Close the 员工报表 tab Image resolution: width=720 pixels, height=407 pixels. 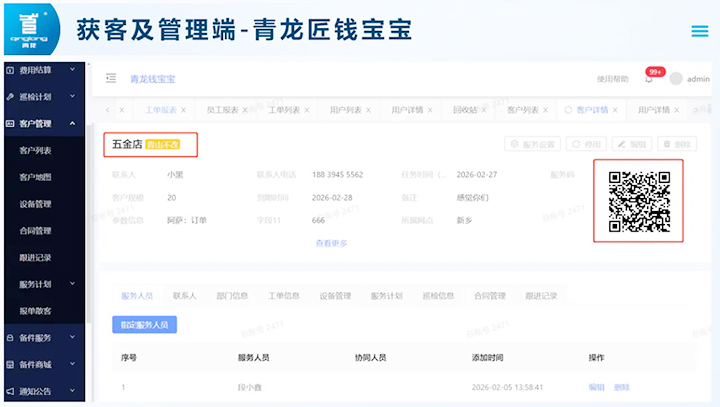tap(245, 110)
